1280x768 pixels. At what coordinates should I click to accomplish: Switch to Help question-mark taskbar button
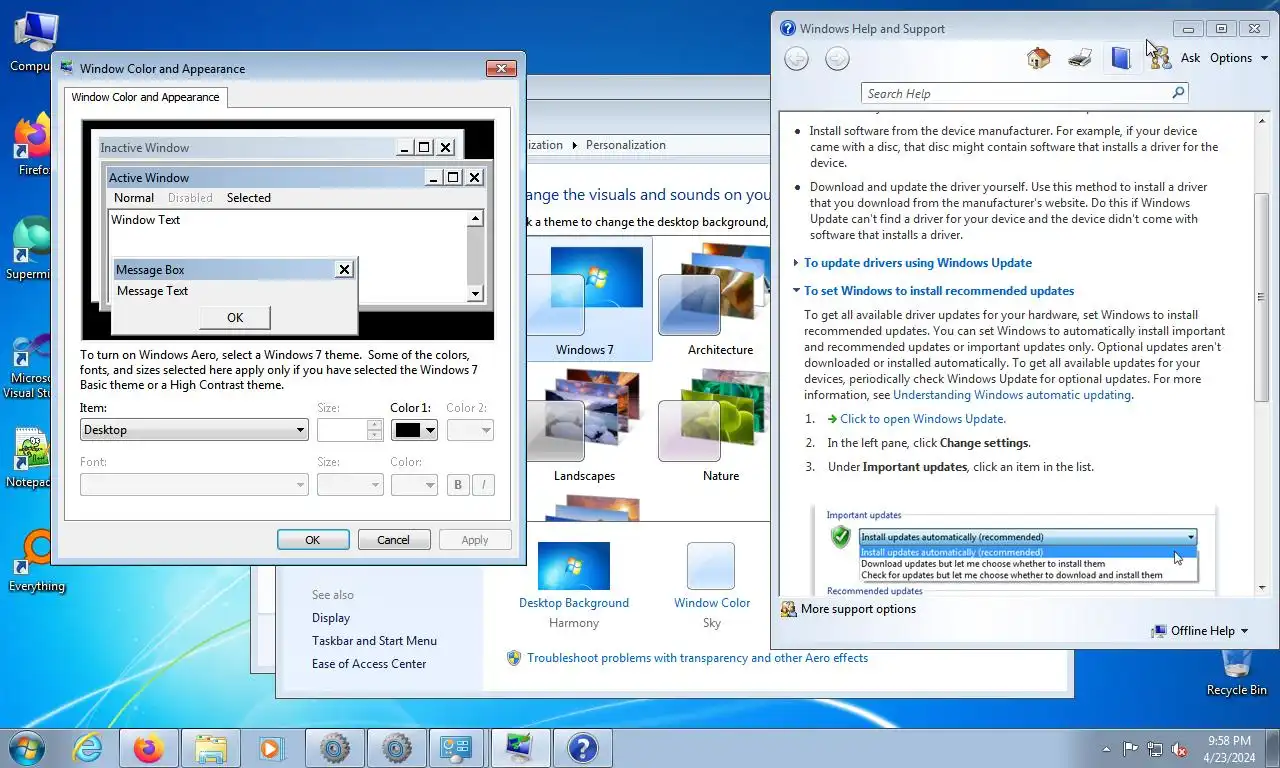click(x=582, y=748)
